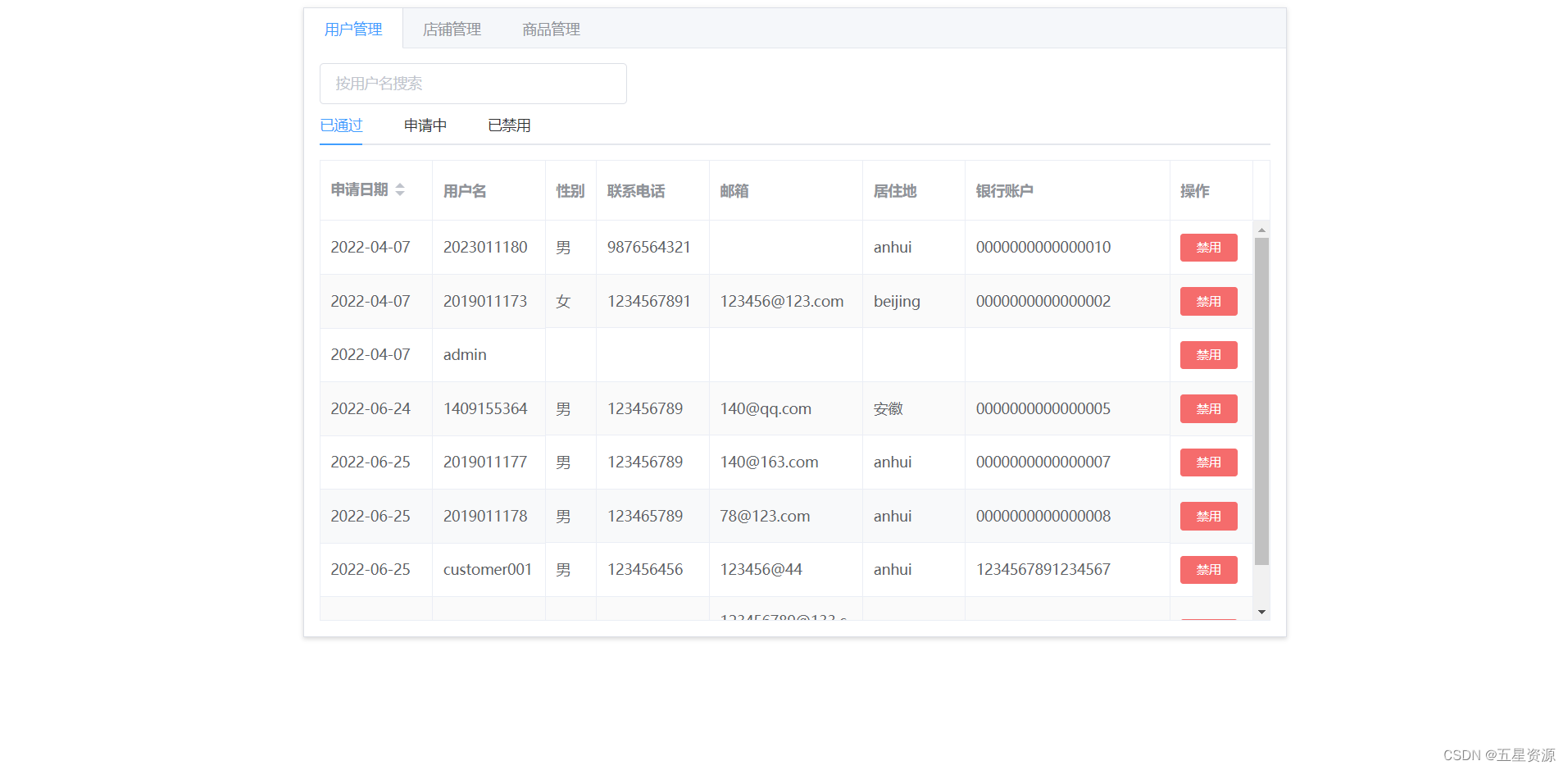
Task: Select the 用户名 column header
Action: [464, 189]
